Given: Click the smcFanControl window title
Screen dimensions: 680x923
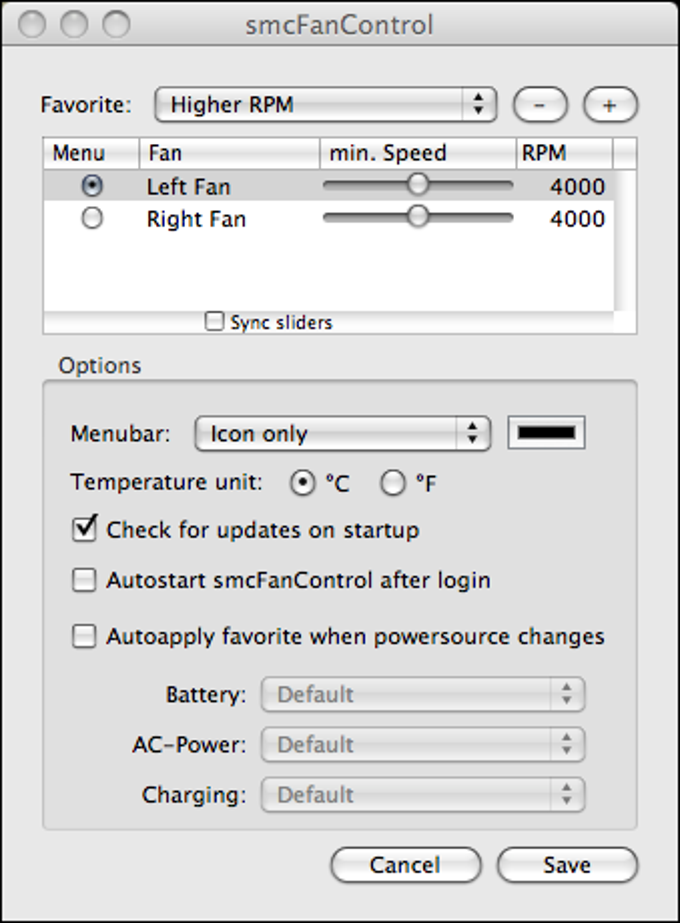Looking at the screenshot, I should 340,25.
